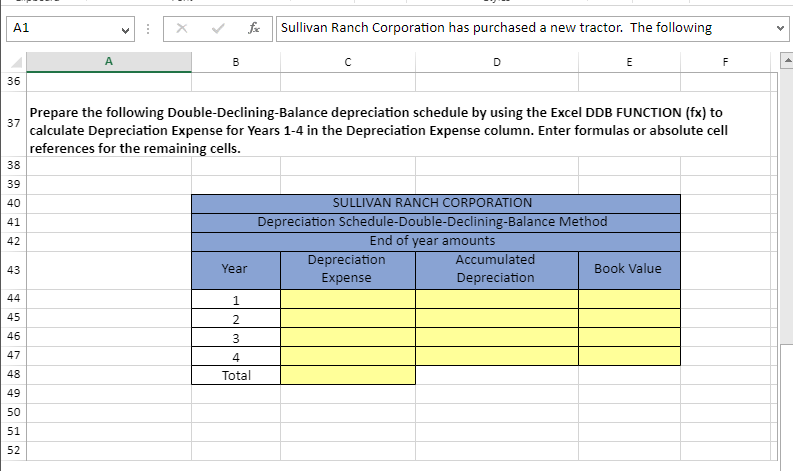Select row 43 header
Screen dimensions: 793x471
[x=14, y=270]
